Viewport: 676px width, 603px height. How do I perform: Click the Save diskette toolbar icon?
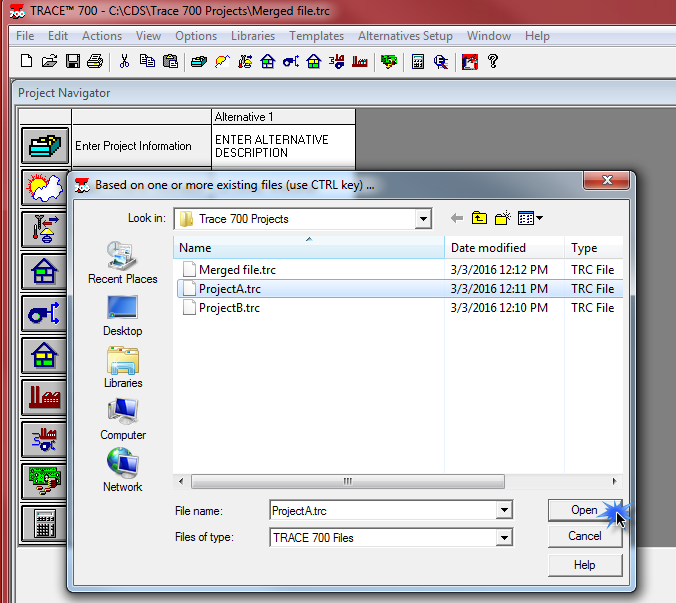point(72,61)
